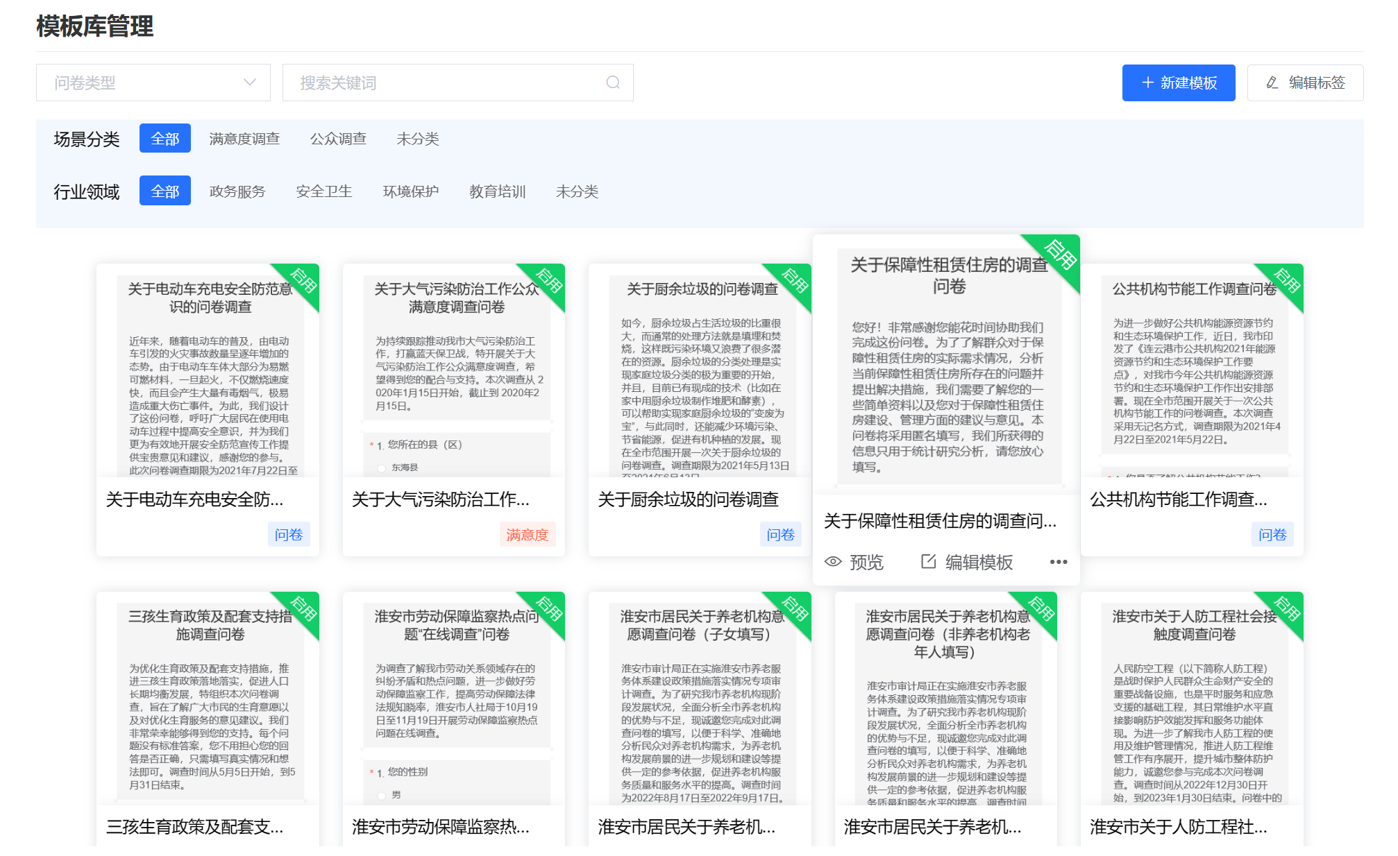Click title 公共机构节能工作调查... below card

click(x=1179, y=499)
